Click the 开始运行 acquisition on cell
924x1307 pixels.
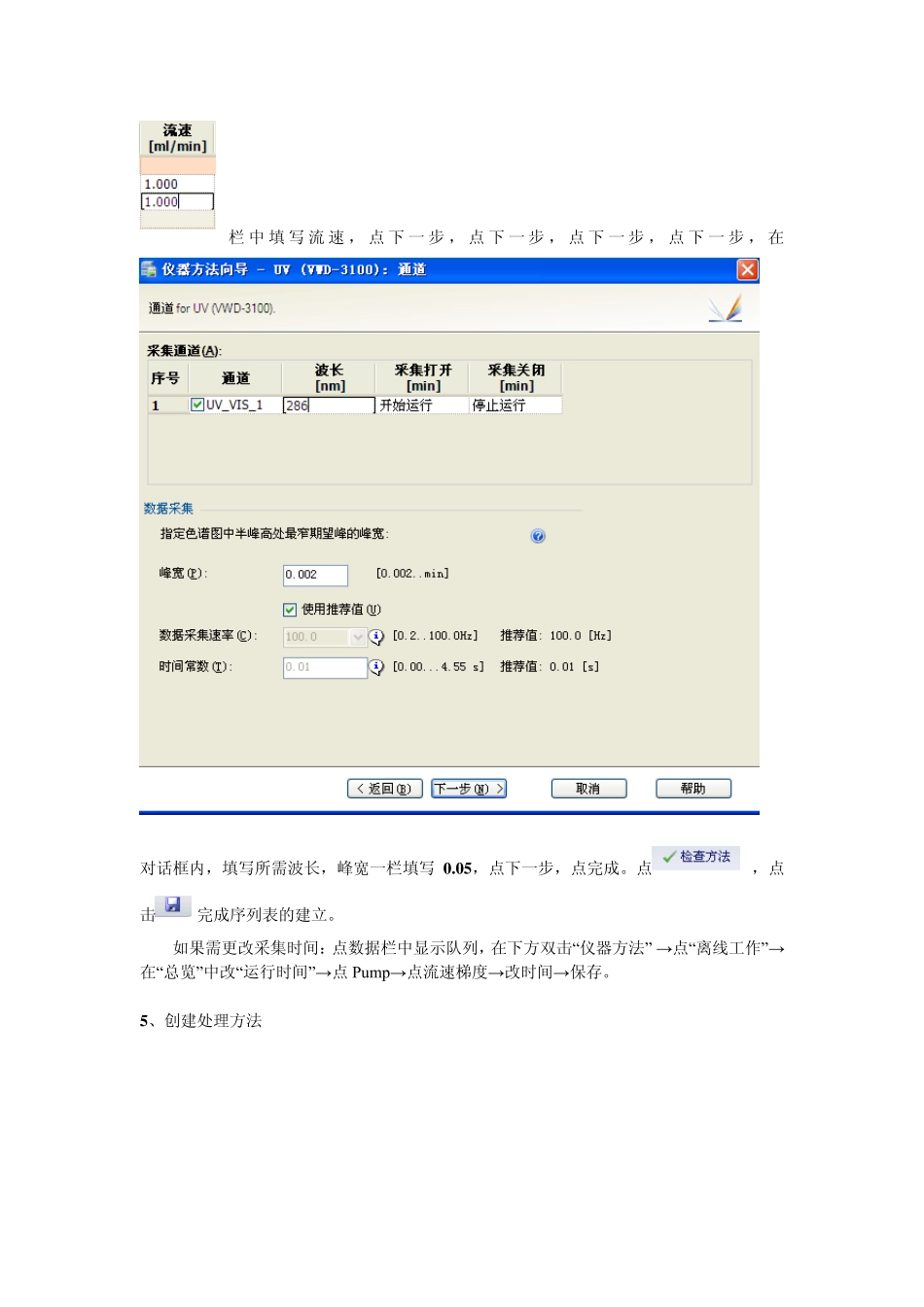tap(421, 406)
